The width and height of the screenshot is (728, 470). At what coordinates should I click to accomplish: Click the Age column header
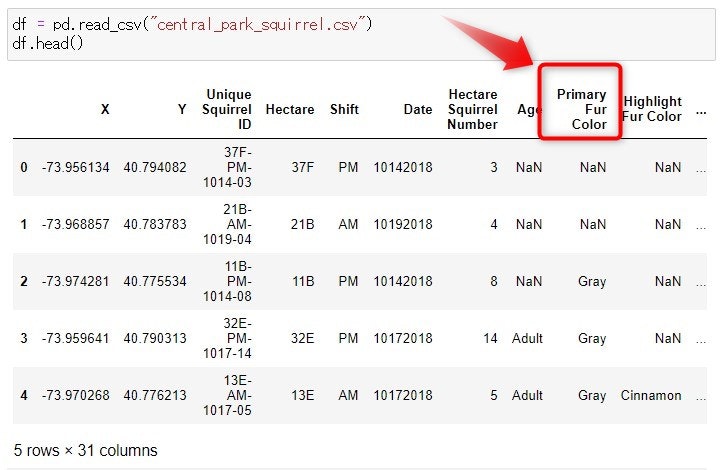click(529, 110)
